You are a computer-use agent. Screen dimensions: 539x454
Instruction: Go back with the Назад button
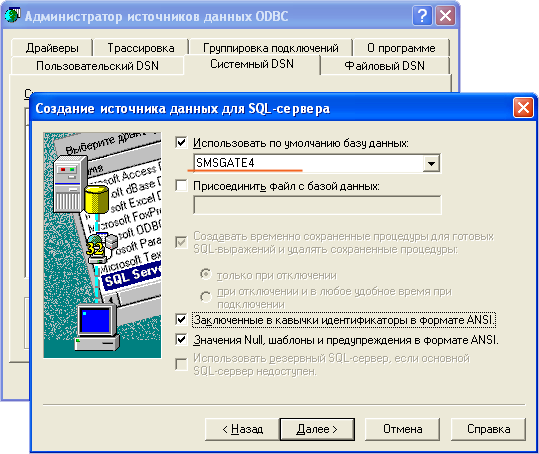pyautogui.click(x=242, y=429)
